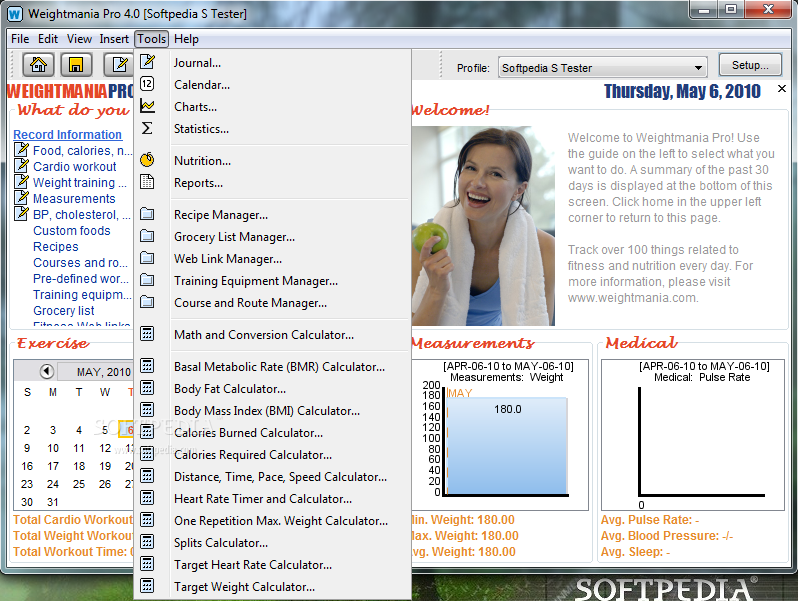Click pencil icon beside Cardio workout

(x=21, y=165)
